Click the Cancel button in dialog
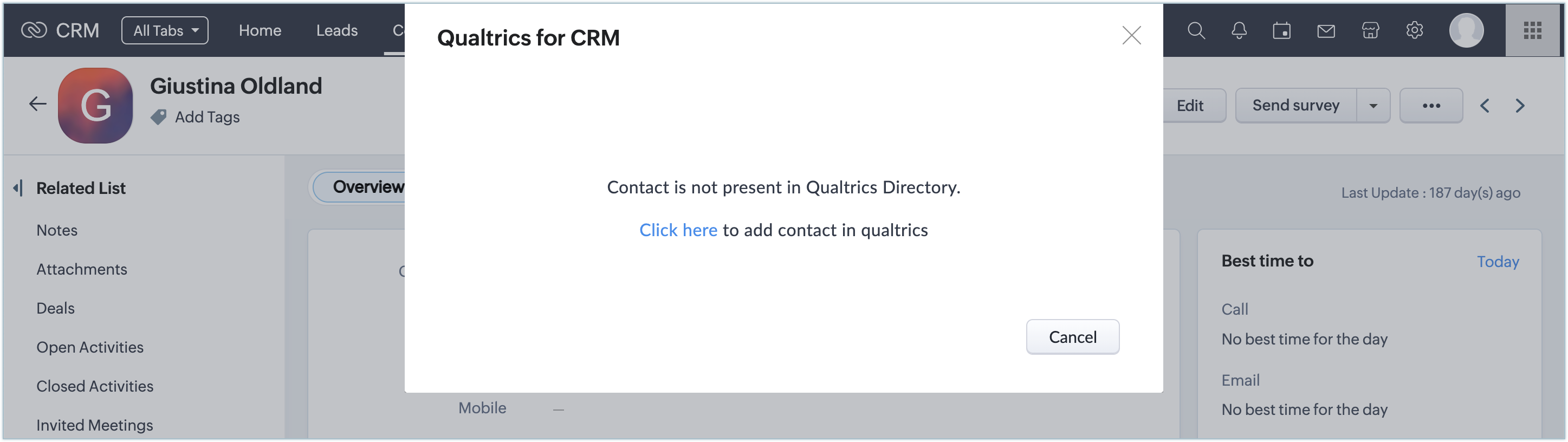1568x442 pixels. pyautogui.click(x=1072, y=337)
